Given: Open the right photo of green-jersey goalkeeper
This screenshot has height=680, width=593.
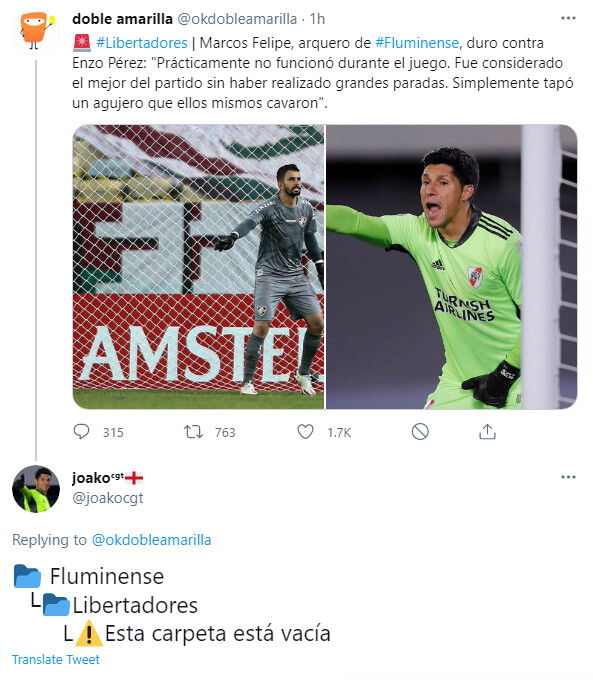Looking at the screenshot, I should [452, 267].
